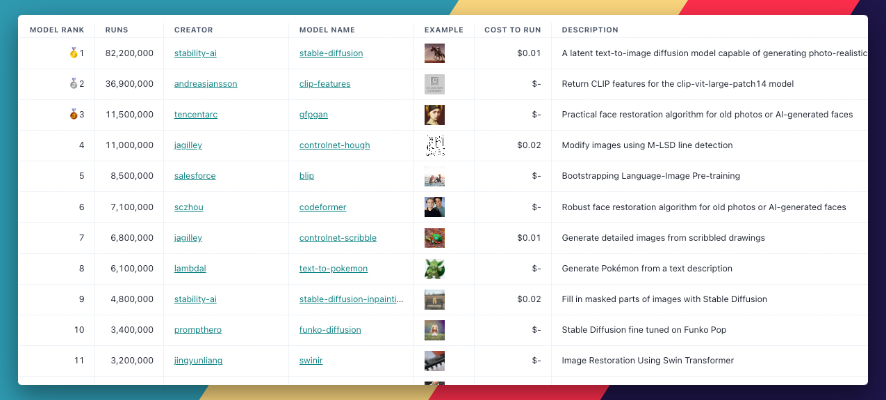
Task: Select the 11,000,000 runs cell
Action: tap(129, 145)
